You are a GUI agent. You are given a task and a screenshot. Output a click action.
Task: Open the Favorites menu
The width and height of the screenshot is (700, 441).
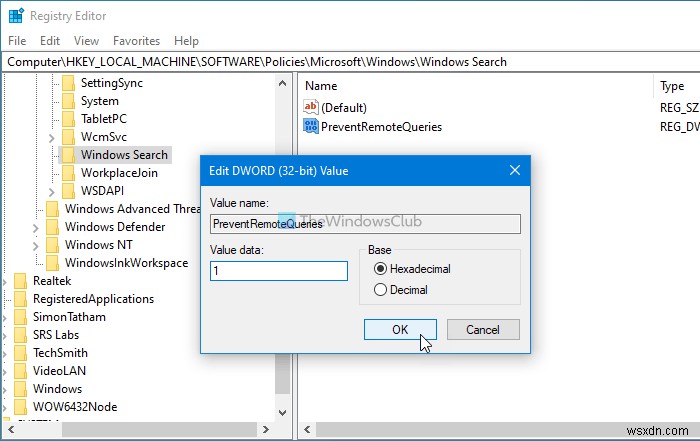click(x=136, y=41)
